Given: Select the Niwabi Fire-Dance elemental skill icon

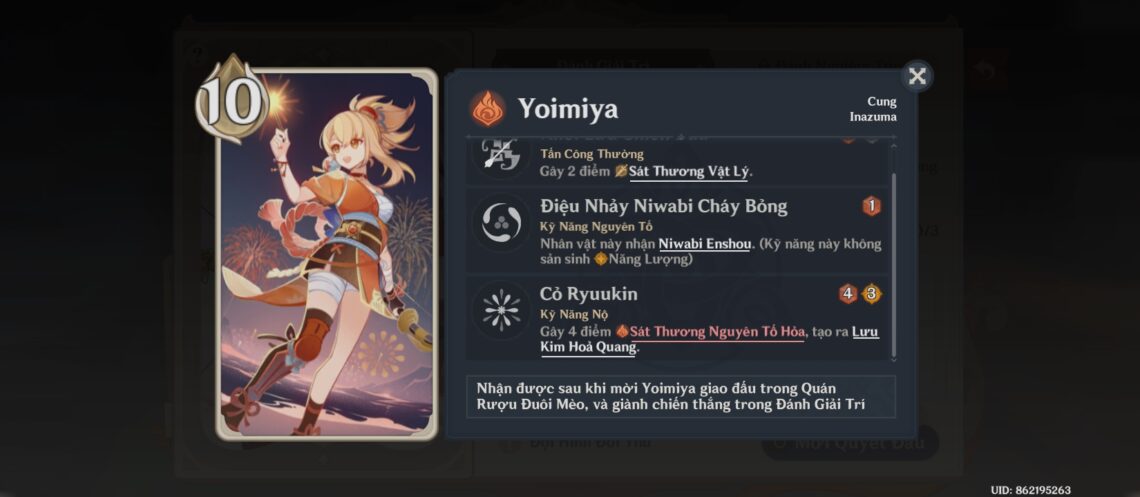Looking at the screenshot, I should tap(502, 223).
